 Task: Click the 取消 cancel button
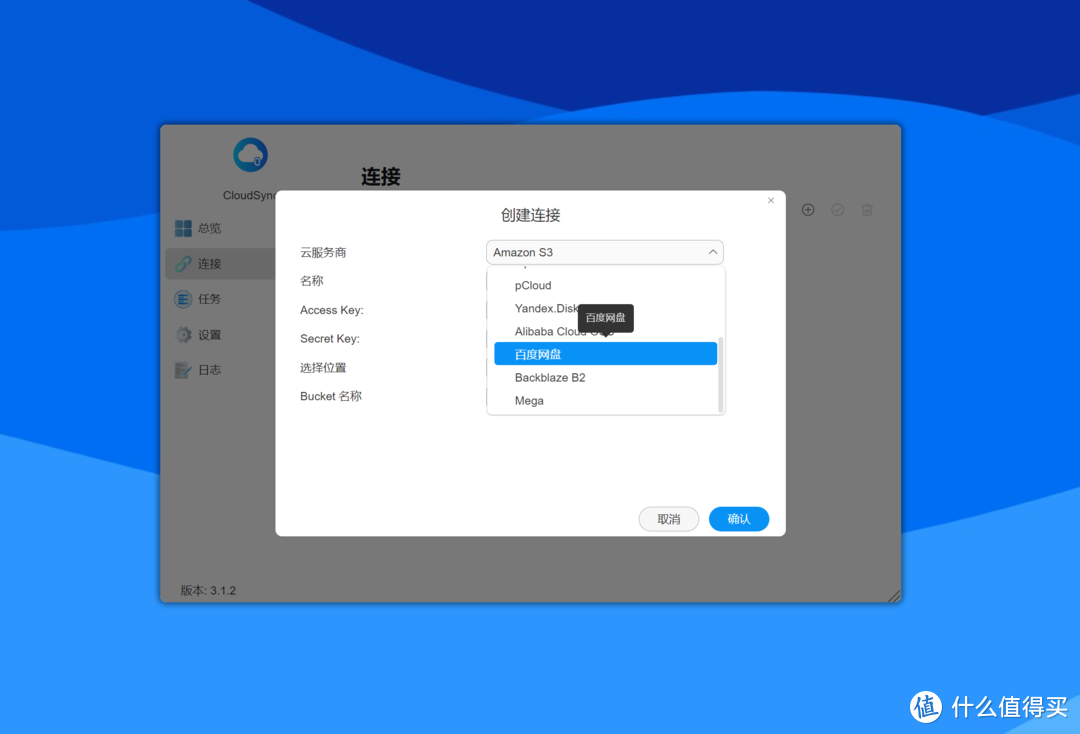(668, 519)
